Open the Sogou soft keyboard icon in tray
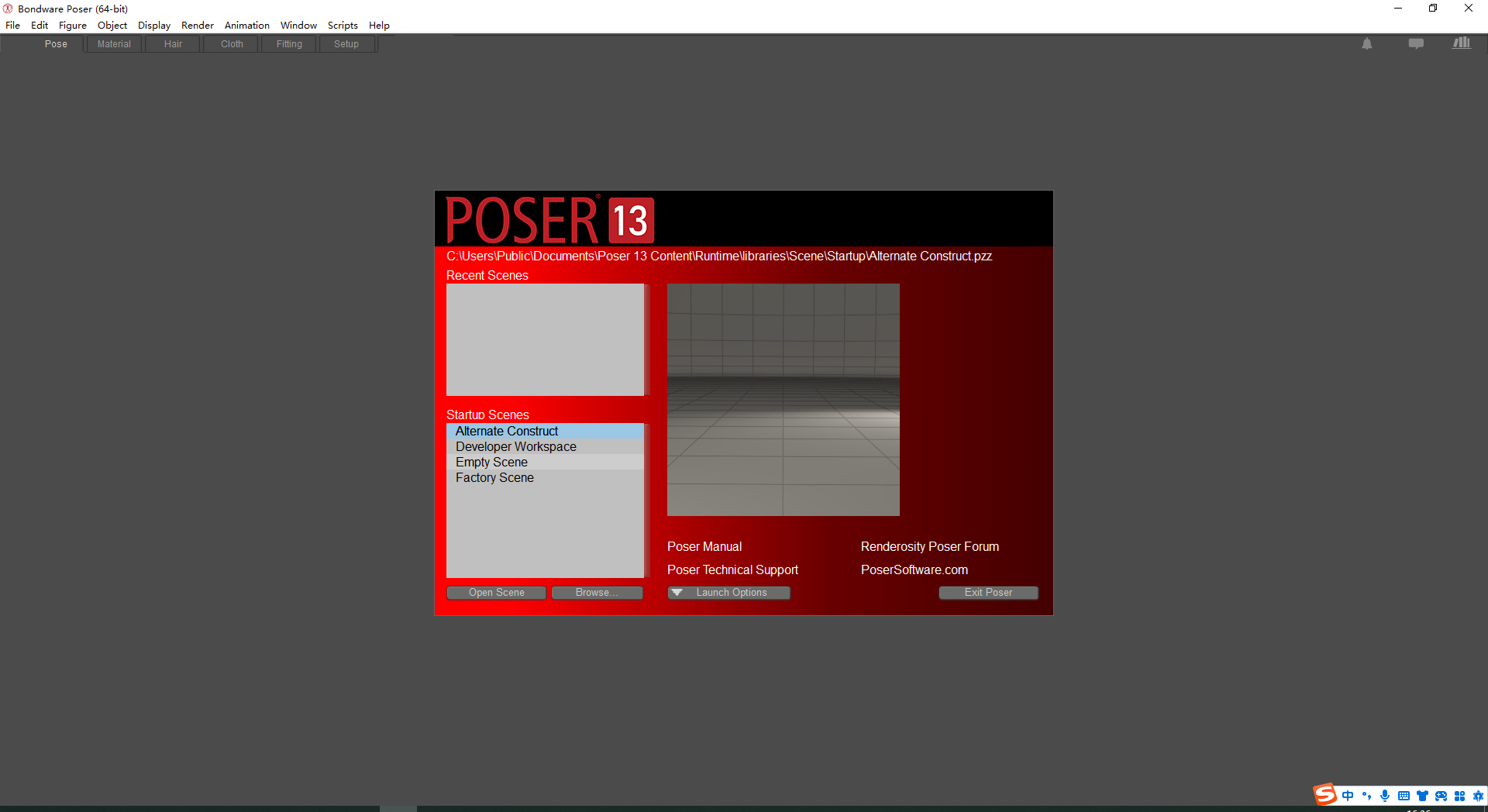Viewport: 1488px width, 812px height. pos(1404,795)
